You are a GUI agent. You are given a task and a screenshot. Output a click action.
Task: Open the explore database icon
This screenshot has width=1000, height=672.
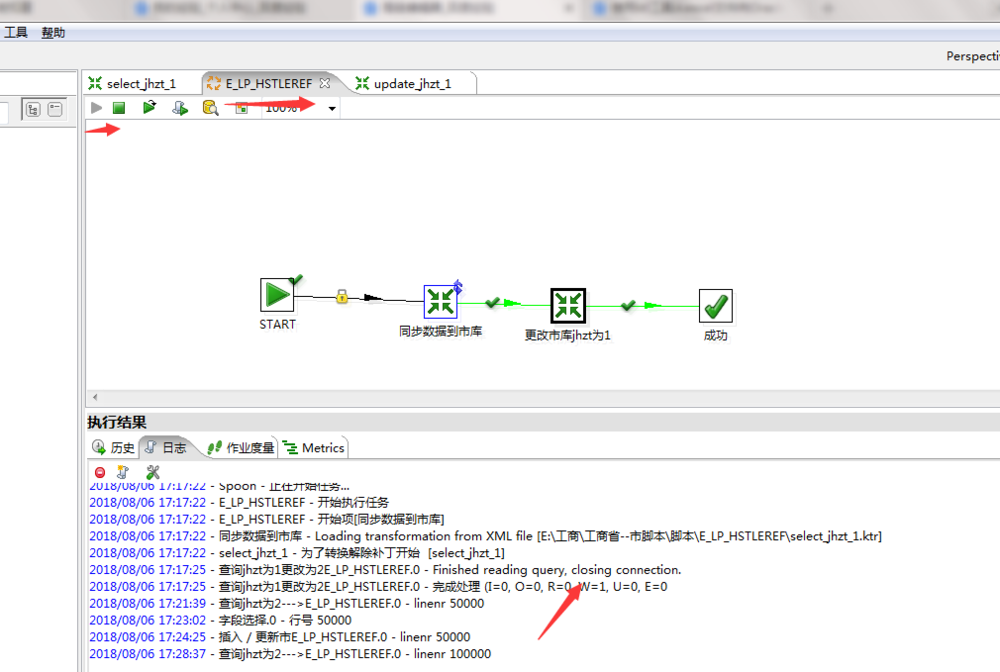[x=210, y=108]
